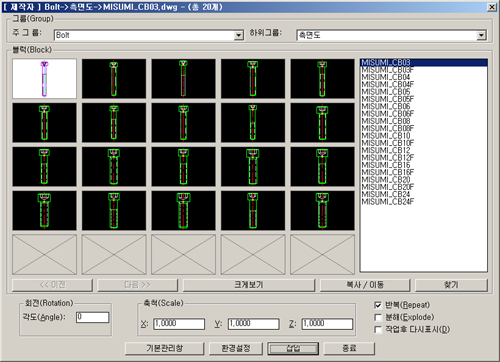Expand the 하위그룹 측면도 dropdown
This screenshot has height=362, width=500.
pyautogui.click(x=481, y=35)
